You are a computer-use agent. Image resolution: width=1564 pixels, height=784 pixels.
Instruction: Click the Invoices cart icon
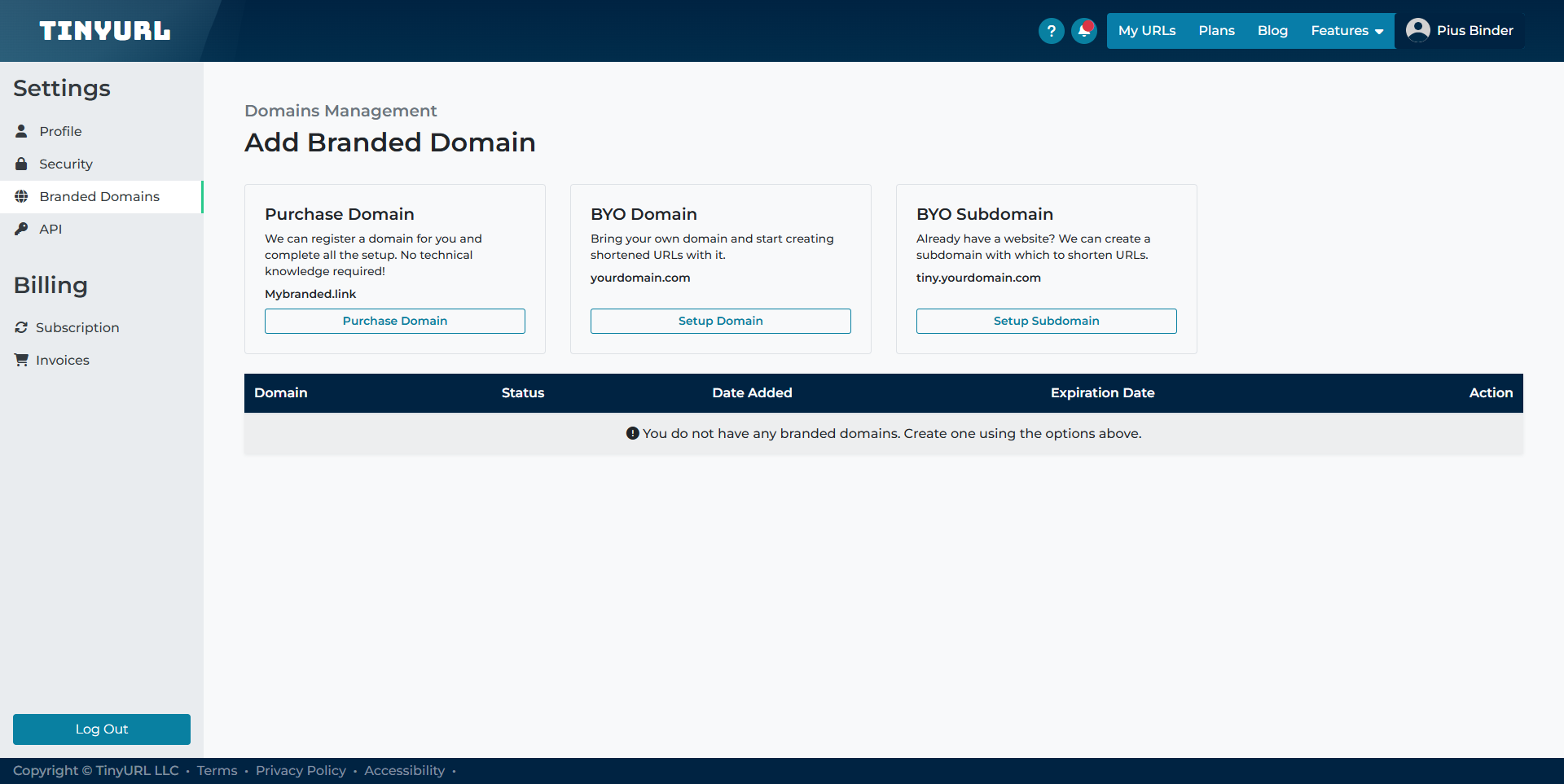pos(21,360)
